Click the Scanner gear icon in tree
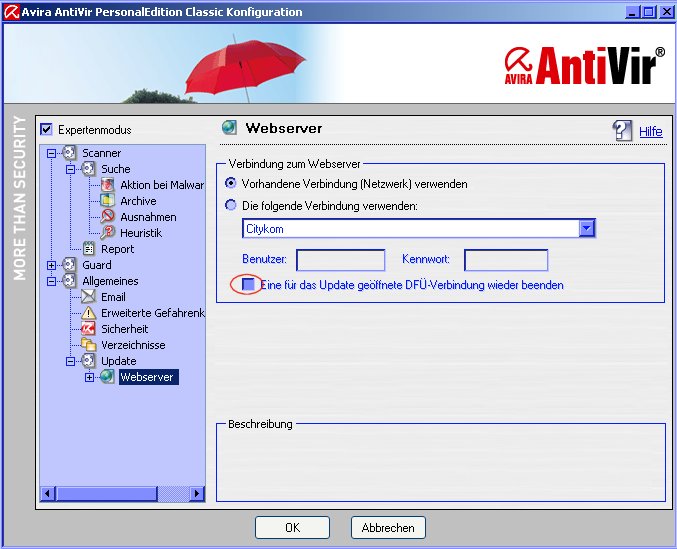Image resolution: width=677 pixels, height=549 pixels. [69, 153]
